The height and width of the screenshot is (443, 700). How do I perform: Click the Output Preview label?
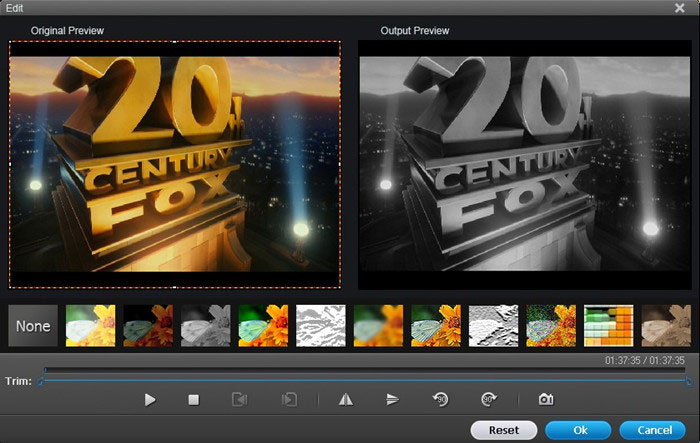pos(415,30)
